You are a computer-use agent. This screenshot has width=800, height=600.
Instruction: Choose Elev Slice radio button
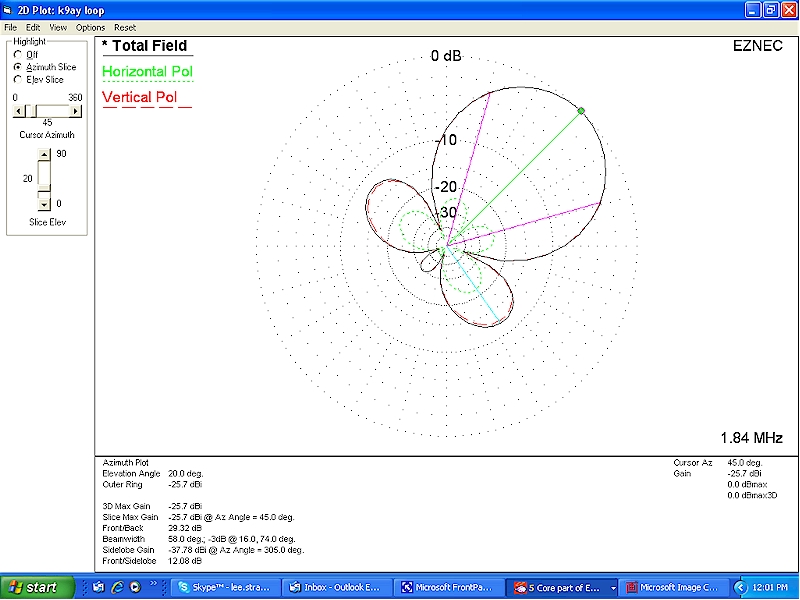pos(18,79)
